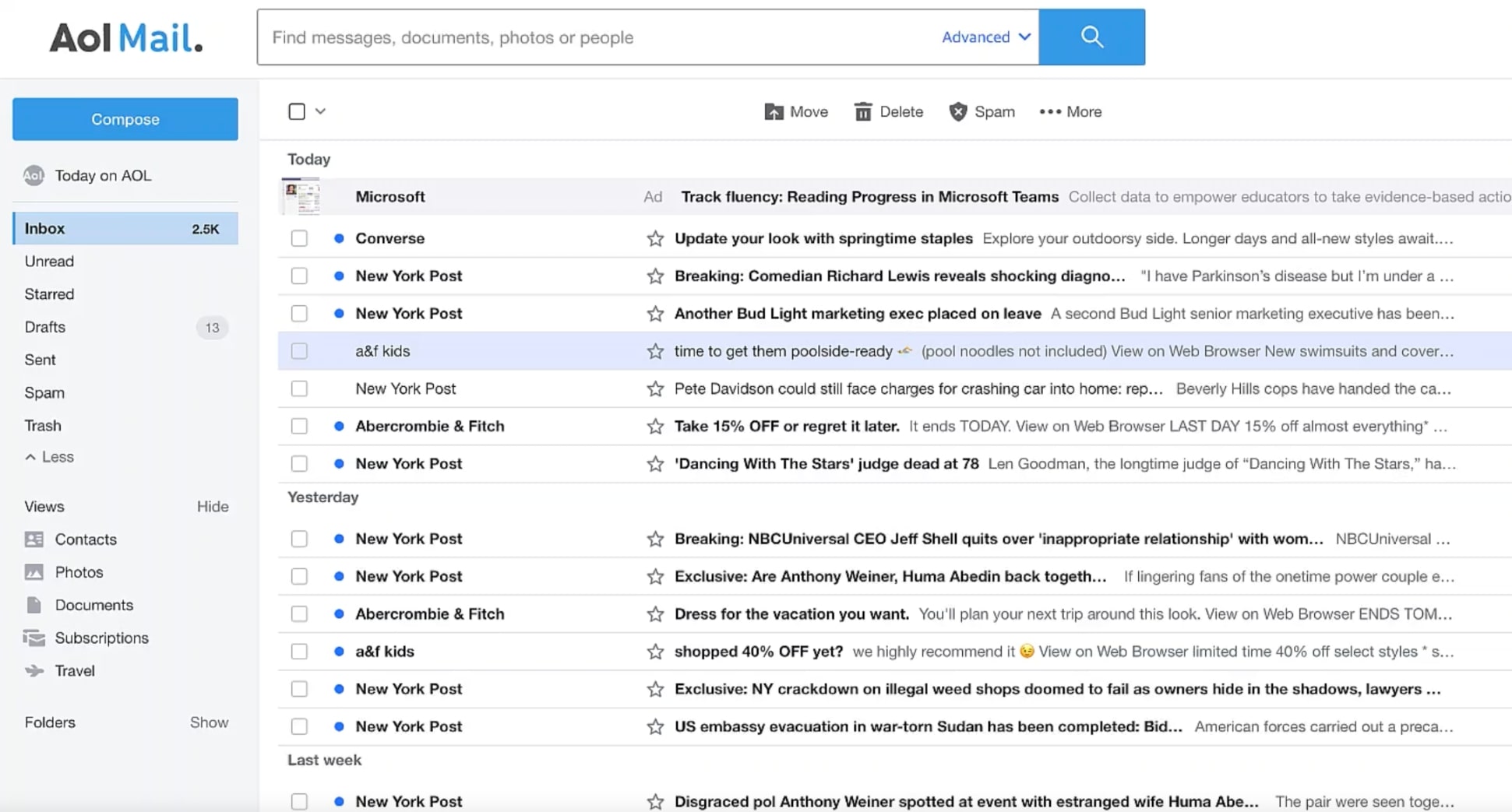Image resolution: width=1512 pixels, height=812 pixels.
Task: Open the select-all chevron dropdown
Action: [319, 111]
